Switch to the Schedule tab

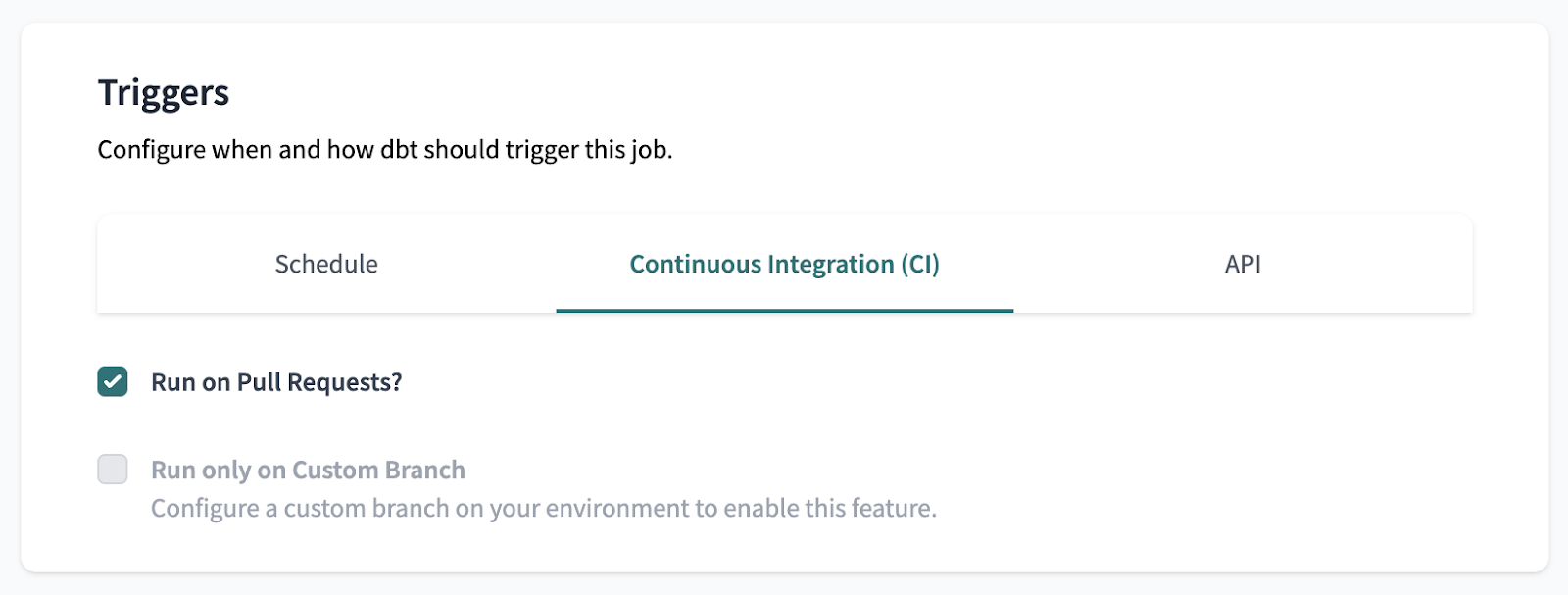(326, 264)
